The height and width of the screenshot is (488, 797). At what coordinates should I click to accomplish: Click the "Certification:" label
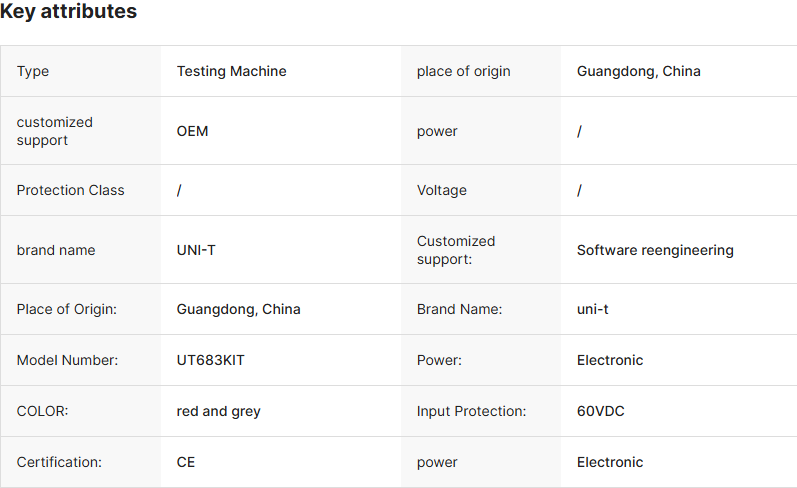pyautogui.click(x=61, y=462)
